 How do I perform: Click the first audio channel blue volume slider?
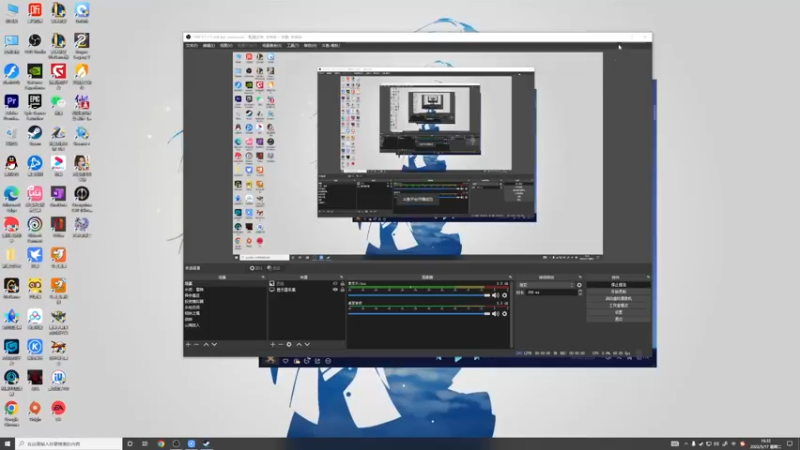point(419,295)
